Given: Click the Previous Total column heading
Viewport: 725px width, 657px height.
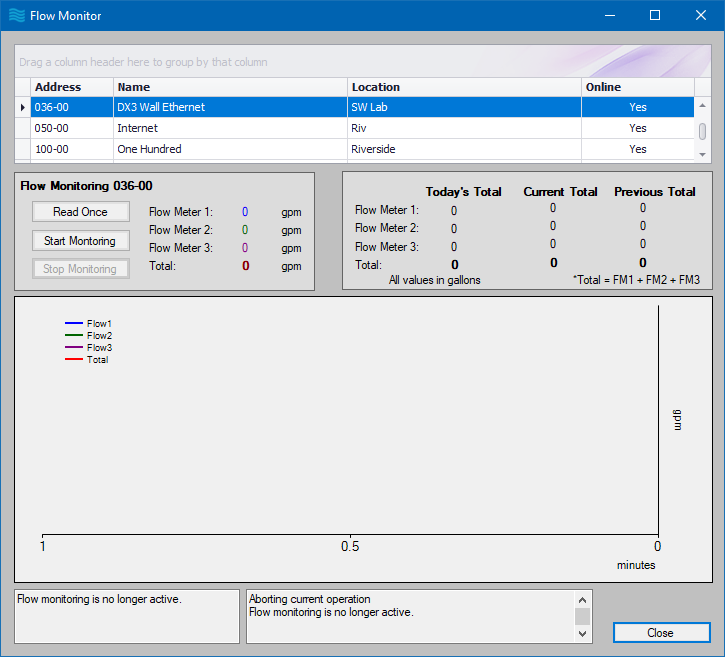Looking at the screenshot, I should tap(655, 191).
